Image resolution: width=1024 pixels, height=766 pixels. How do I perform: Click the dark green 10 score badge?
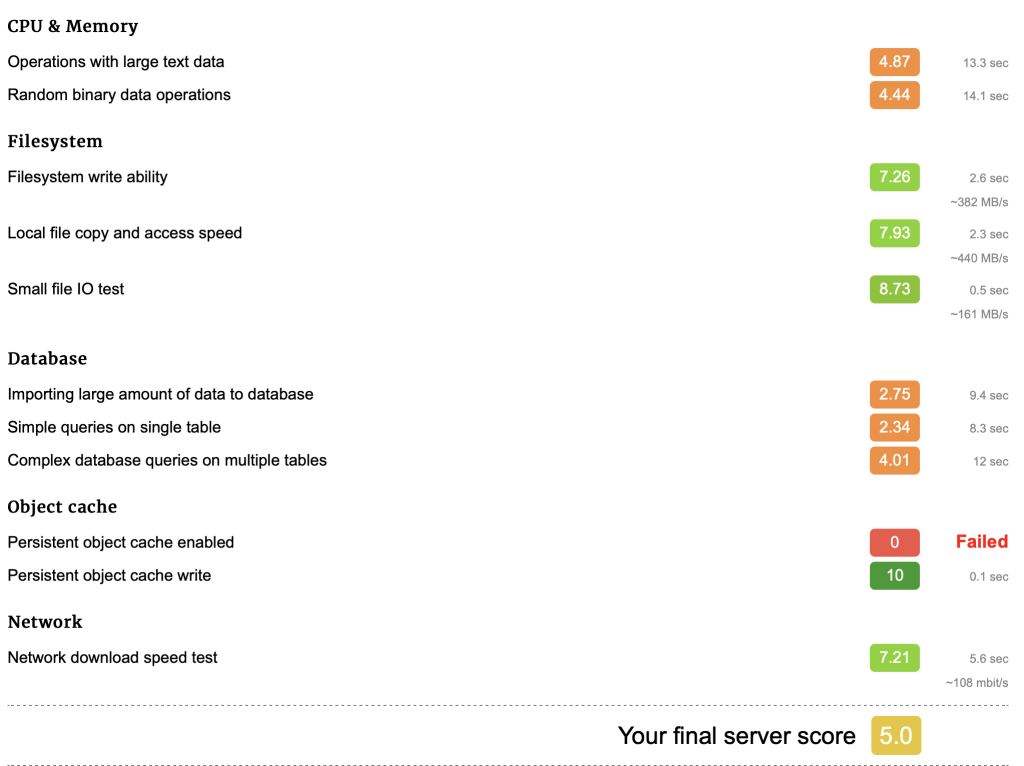pyautogui.click(x=894, y=575)
